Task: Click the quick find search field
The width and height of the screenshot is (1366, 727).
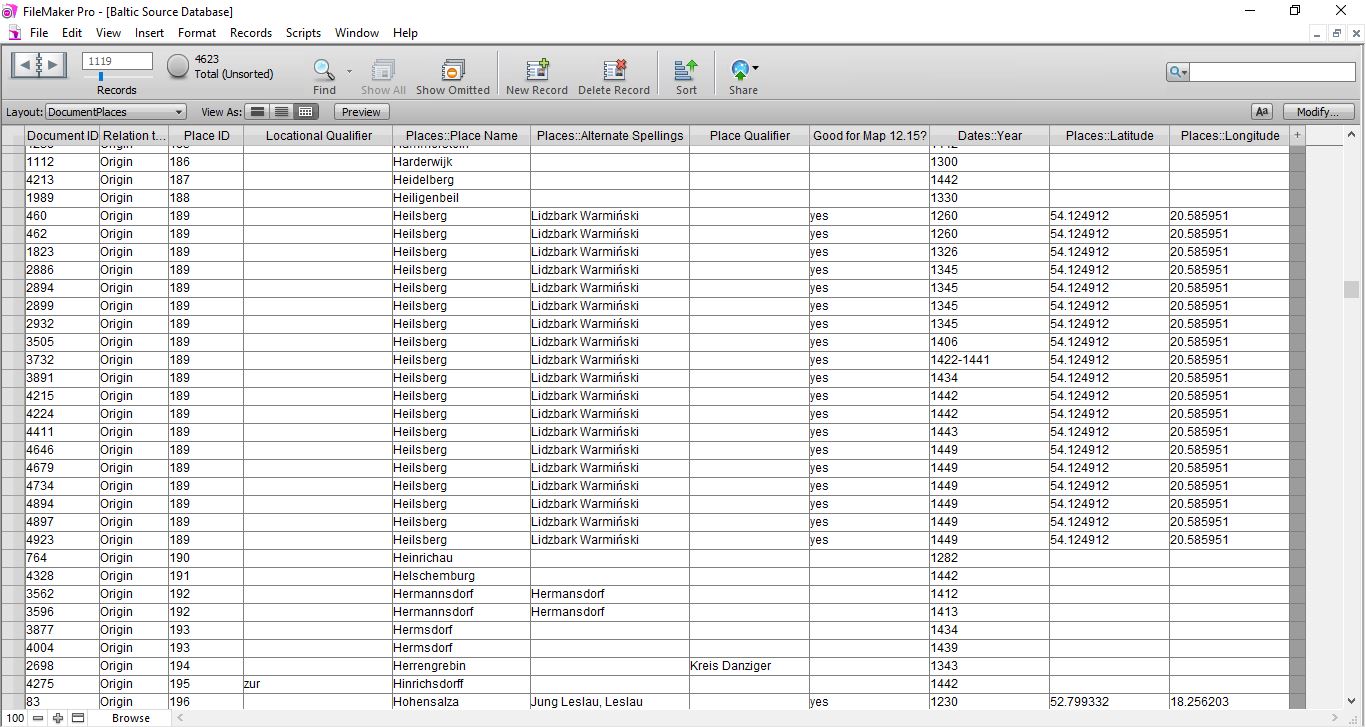Action: coord(1271,72)
